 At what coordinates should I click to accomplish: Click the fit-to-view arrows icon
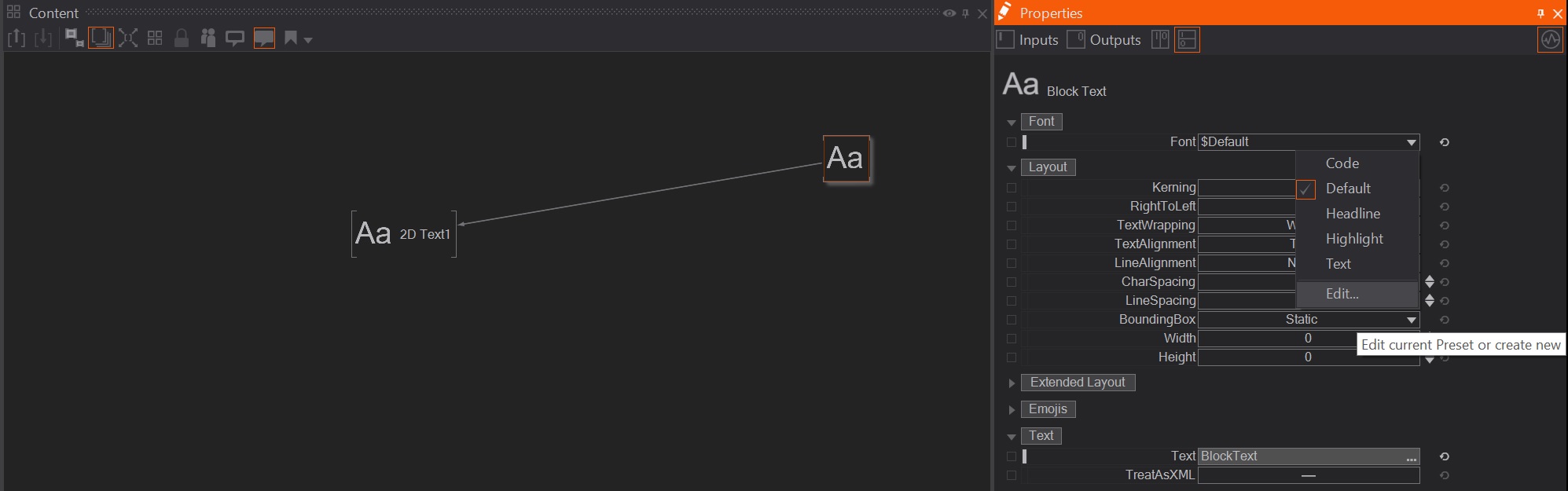click(128, 38)
